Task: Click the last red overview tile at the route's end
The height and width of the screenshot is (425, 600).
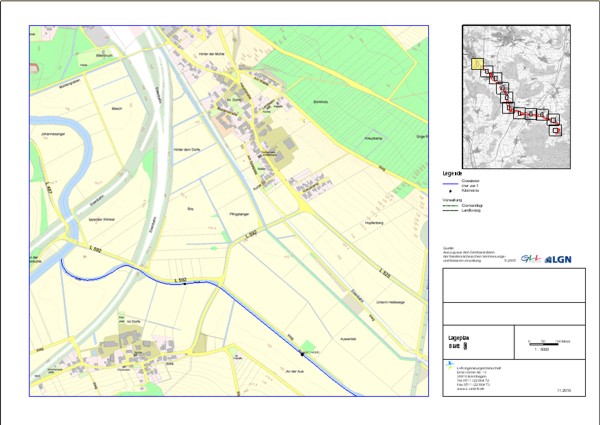Action: point(555,129)
